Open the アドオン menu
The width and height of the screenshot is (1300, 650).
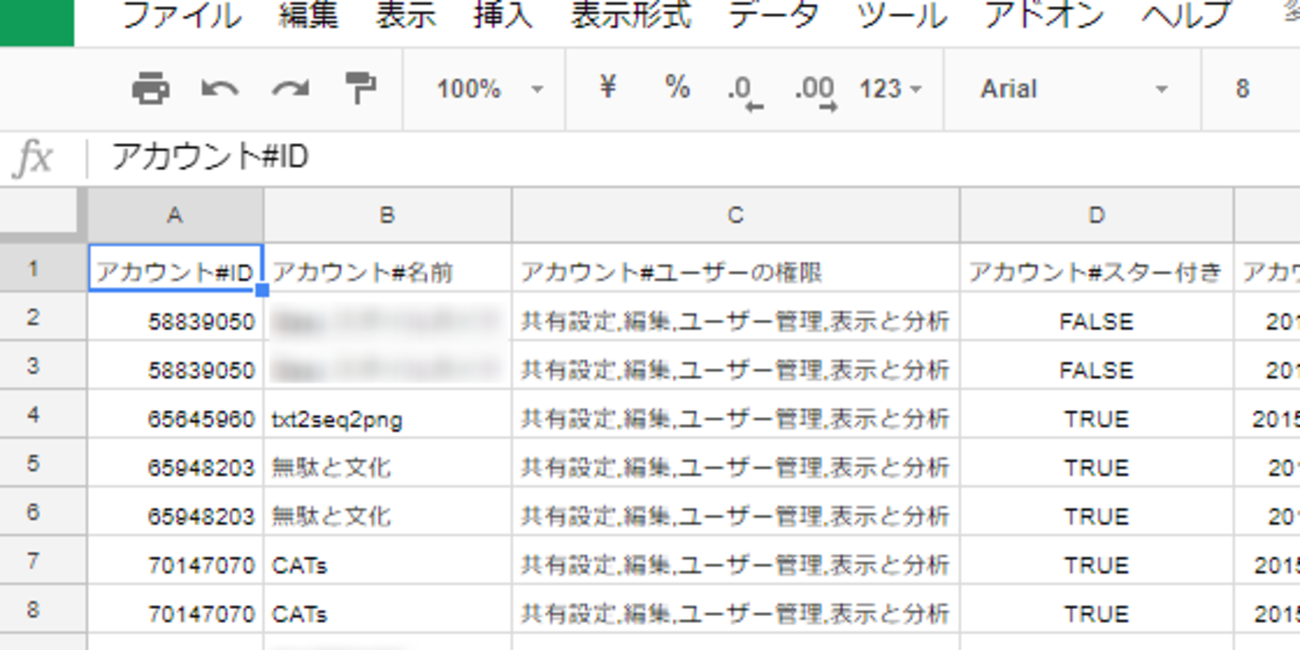pyautogui.click(x=1045, y=16)
